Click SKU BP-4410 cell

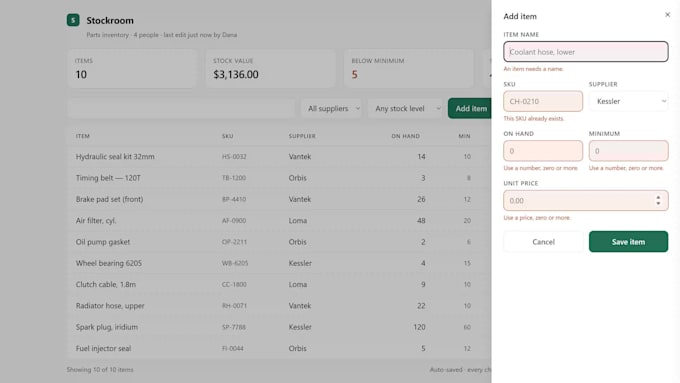click(x=234, y=199)
